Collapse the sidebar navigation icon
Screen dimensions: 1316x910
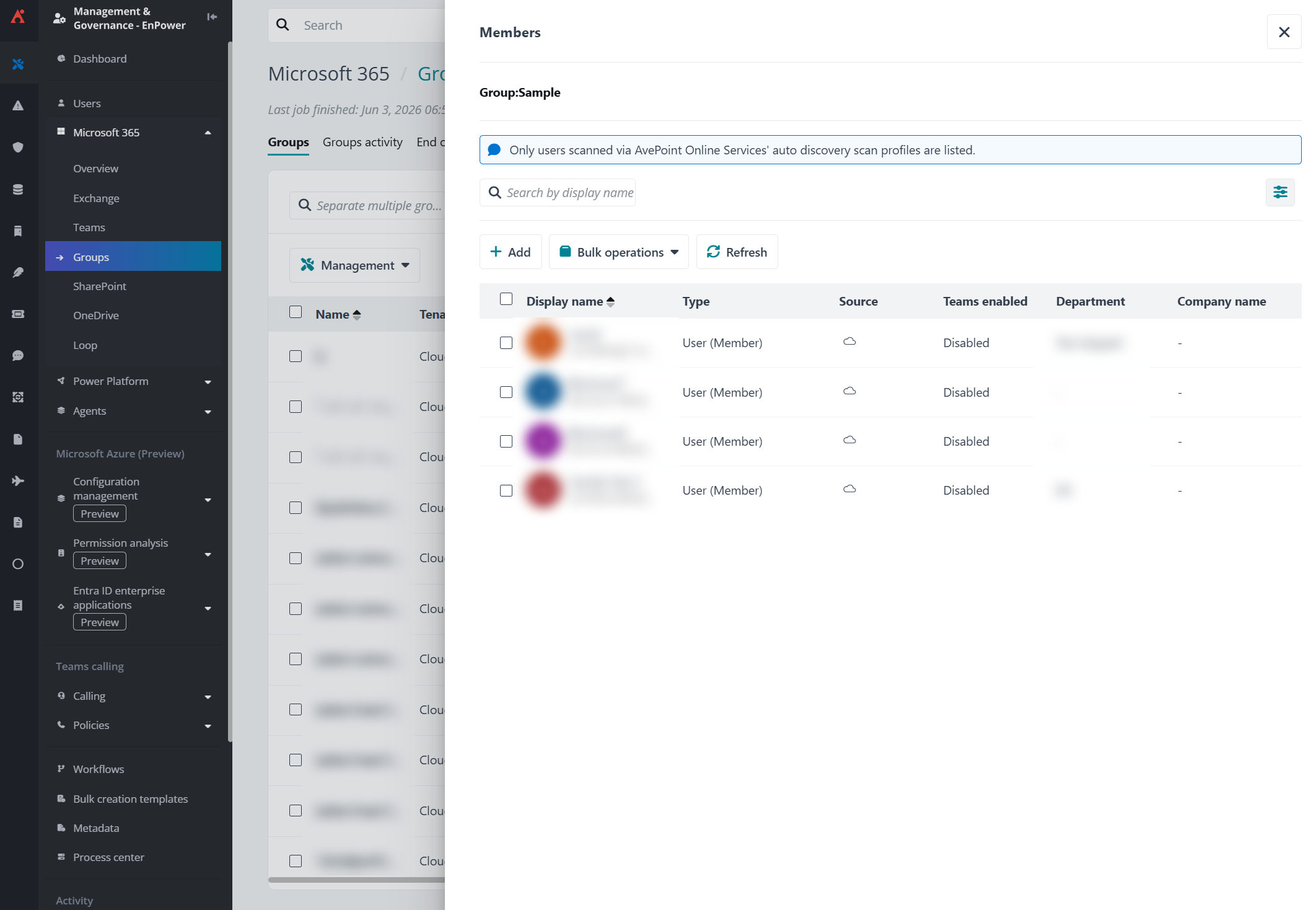tap(212, 17)
